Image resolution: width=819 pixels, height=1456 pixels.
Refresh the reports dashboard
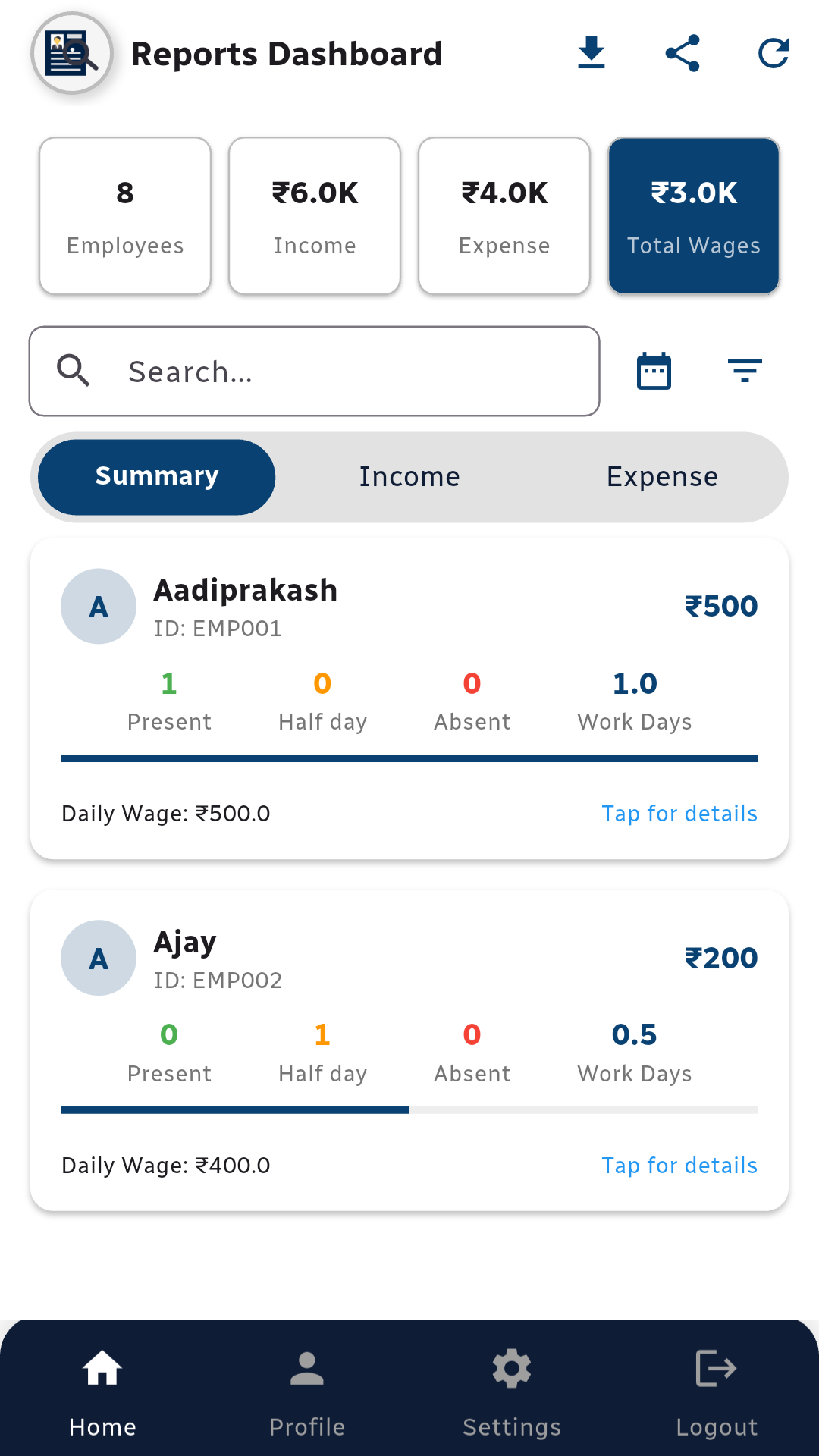pyautogui.click(x=773, y=53)
